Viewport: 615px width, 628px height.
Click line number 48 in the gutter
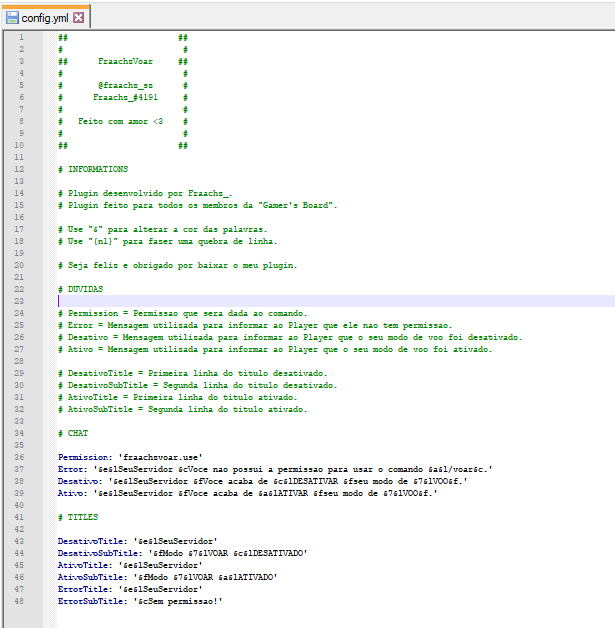[19, 602]
